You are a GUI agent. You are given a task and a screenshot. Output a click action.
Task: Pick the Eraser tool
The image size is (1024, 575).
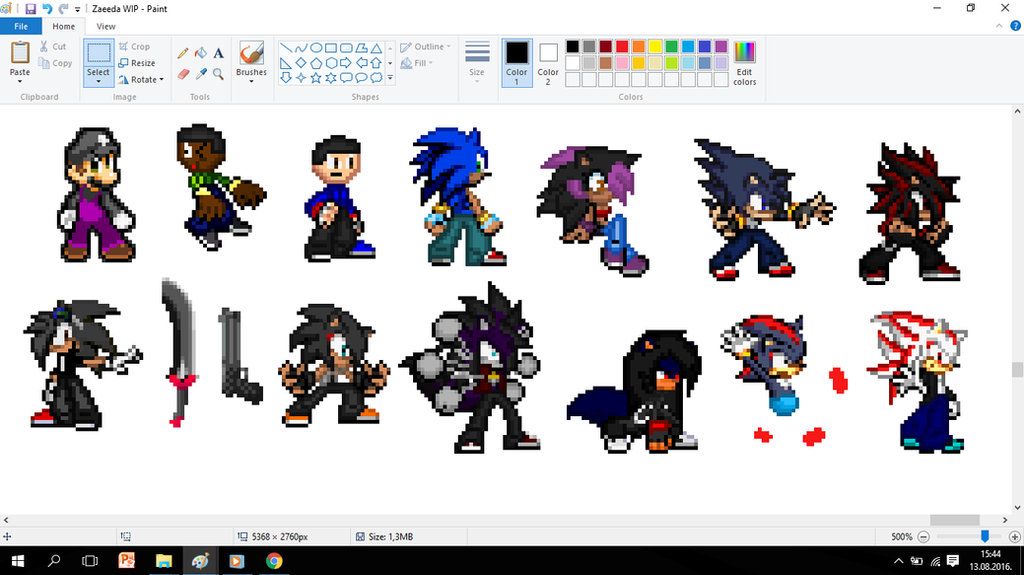tap(183, 74)
